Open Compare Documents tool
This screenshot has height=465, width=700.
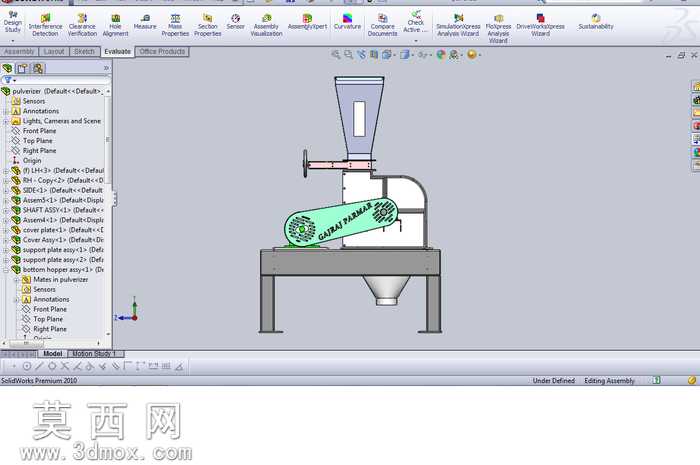(x=383, y=25)
